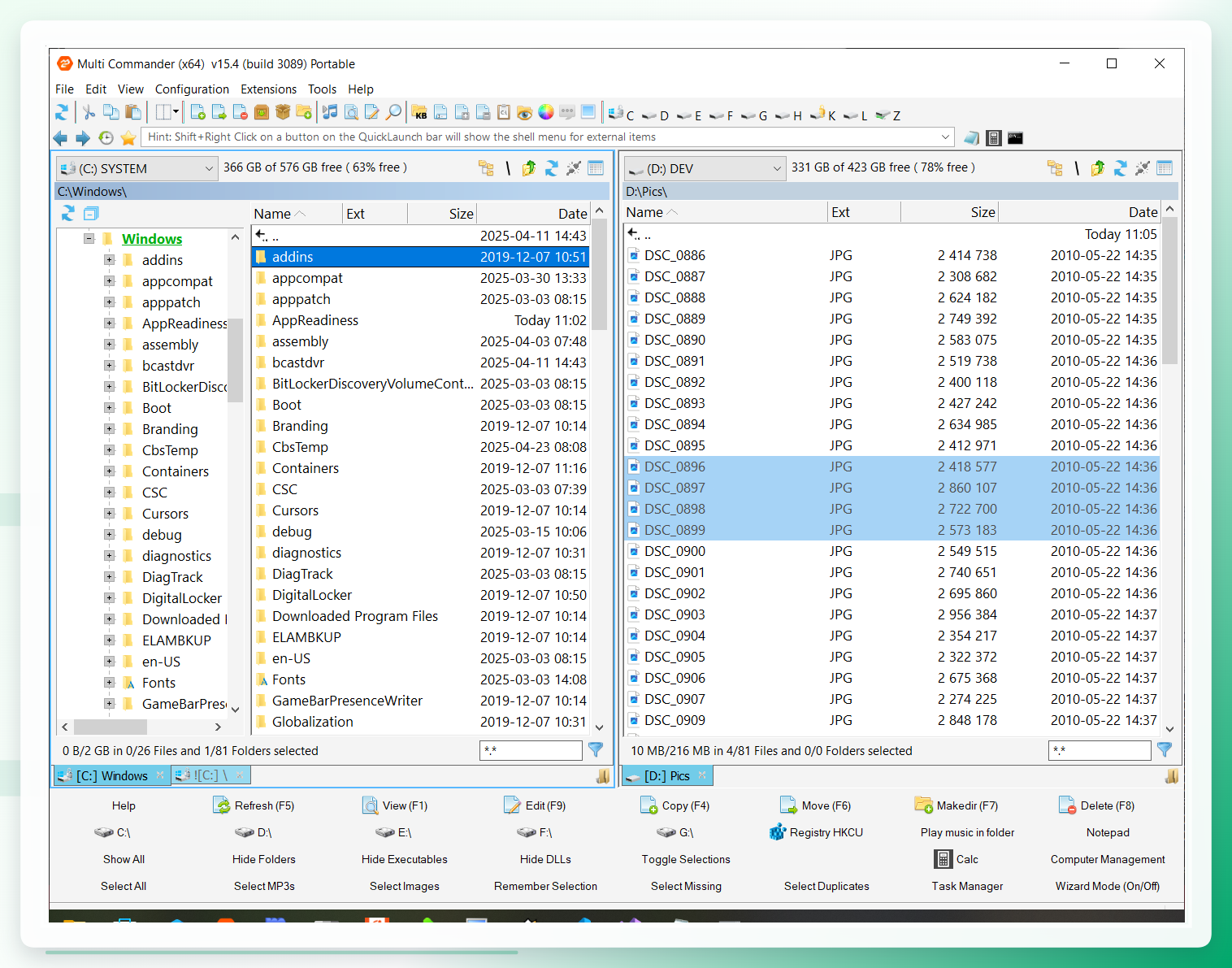
Task: Click the Hide DLLs button
Action: (x=545, y=859)
